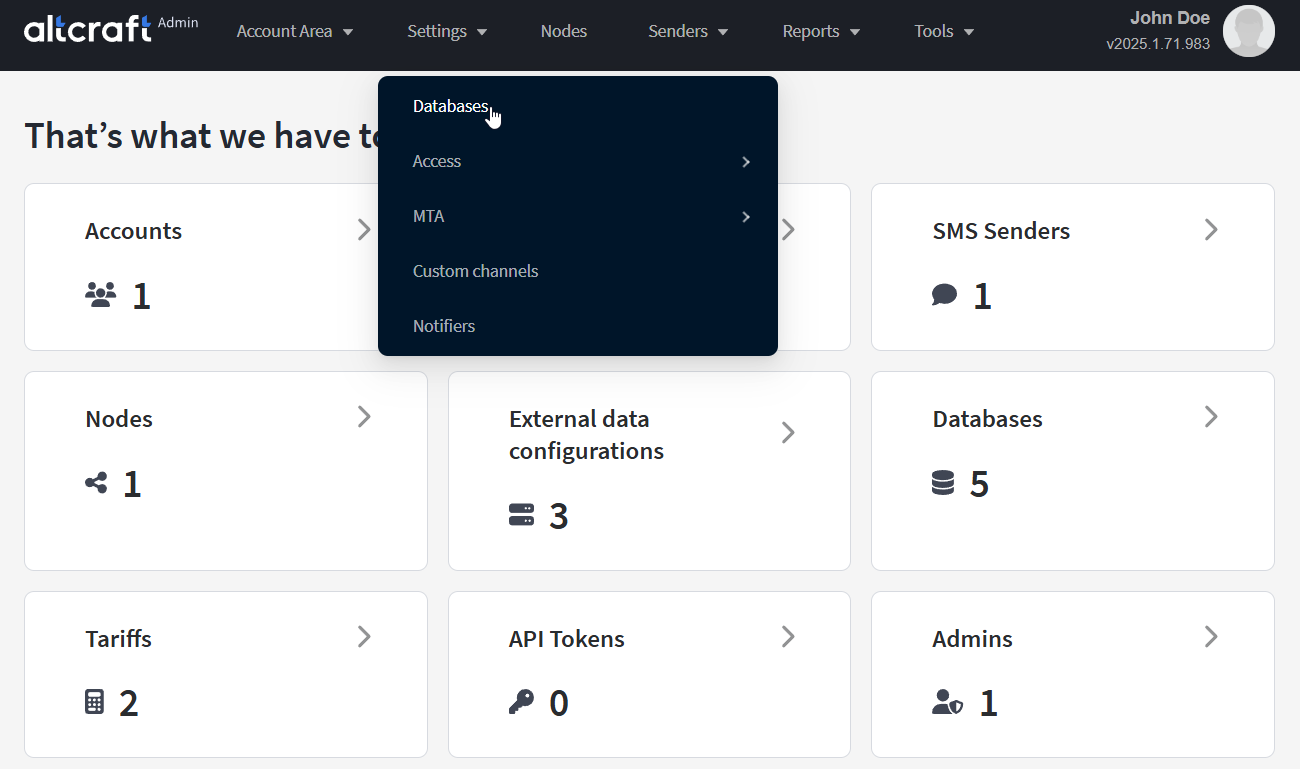Click the Altcraft logo

tap(88, 29)
